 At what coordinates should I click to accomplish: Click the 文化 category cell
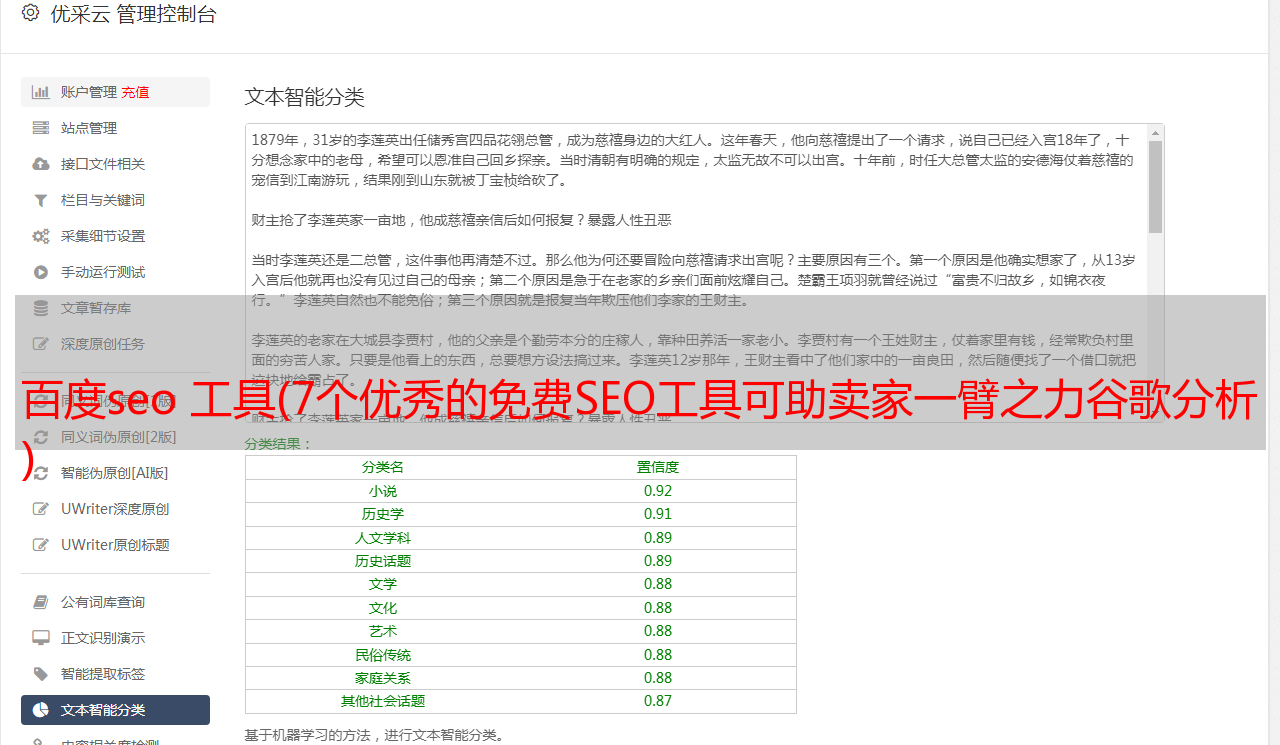click(x=383, y=608)
